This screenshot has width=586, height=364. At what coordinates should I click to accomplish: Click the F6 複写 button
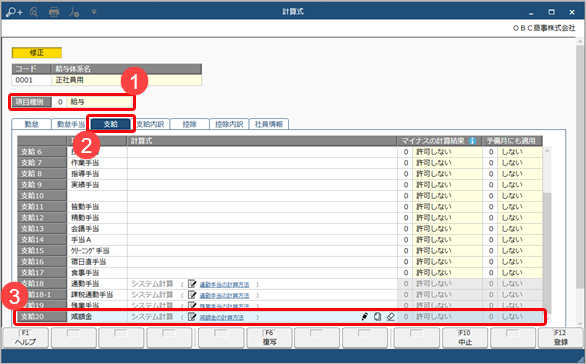pyautogui.click(x=269, y=337)
